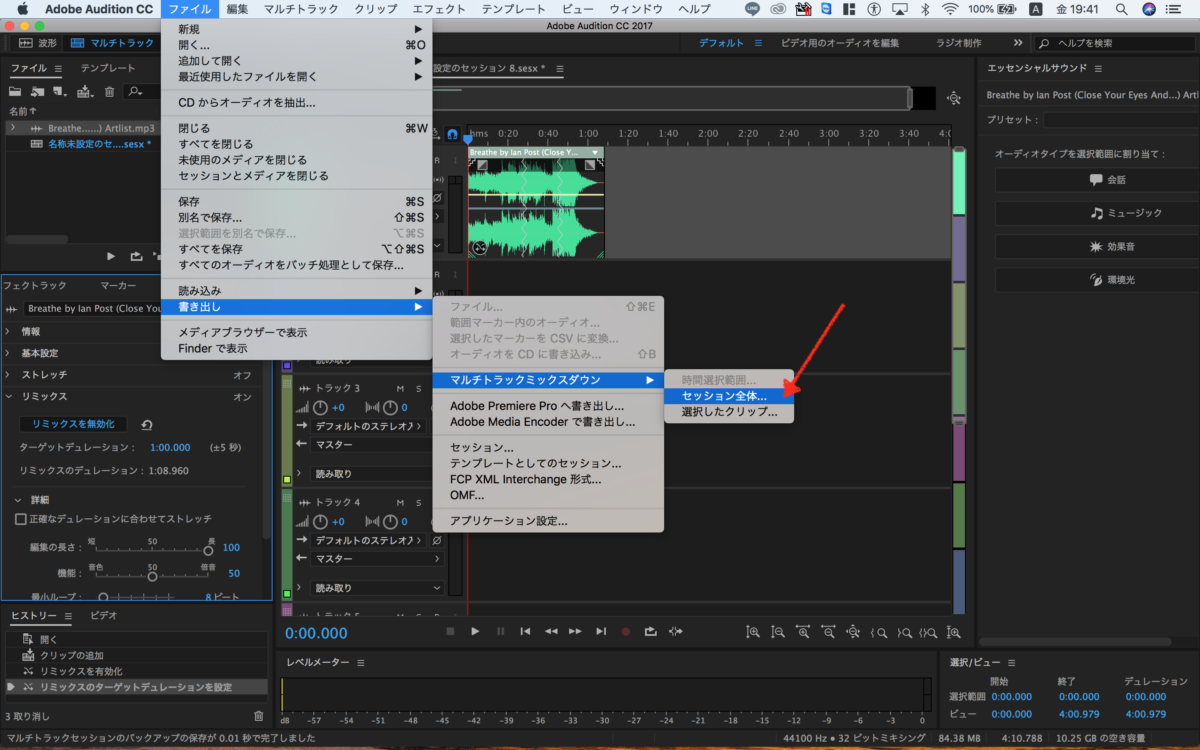Click the red record button
This screenshot has height=750, width=1200.
[626, 631]
